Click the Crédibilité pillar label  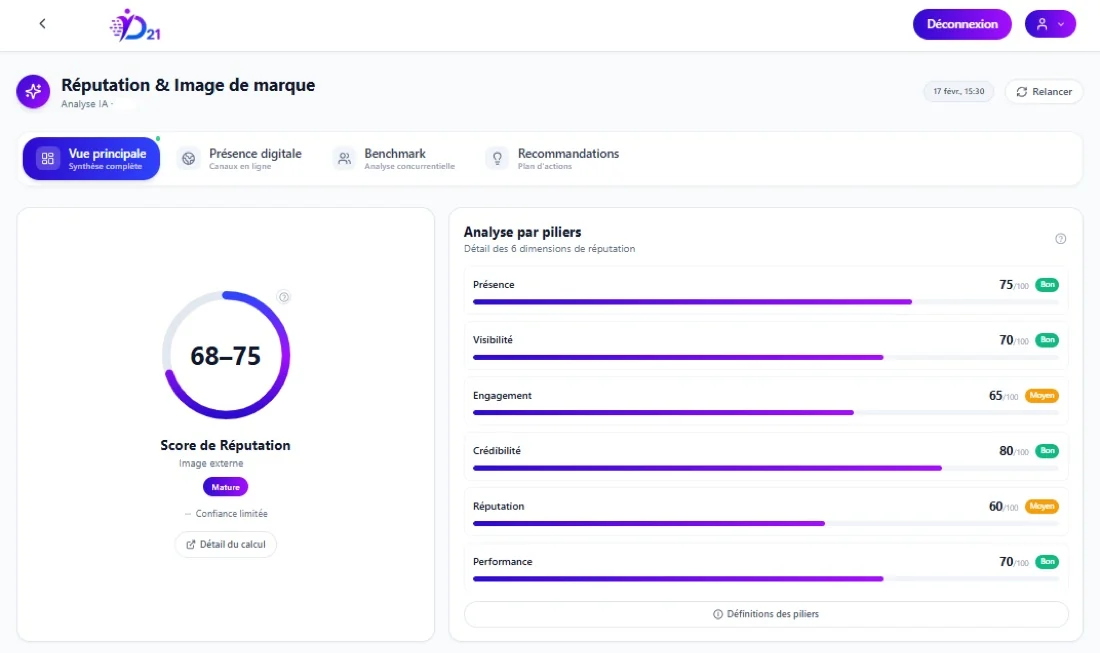click(x=497, y=451)
